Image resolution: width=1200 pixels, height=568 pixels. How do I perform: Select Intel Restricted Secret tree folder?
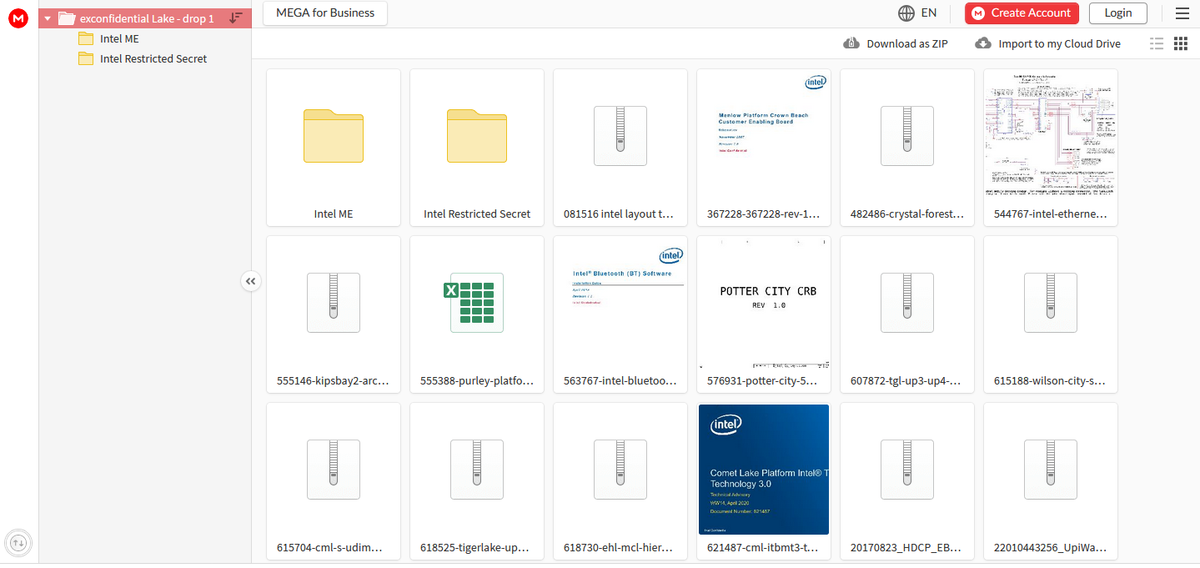[153, 59]
